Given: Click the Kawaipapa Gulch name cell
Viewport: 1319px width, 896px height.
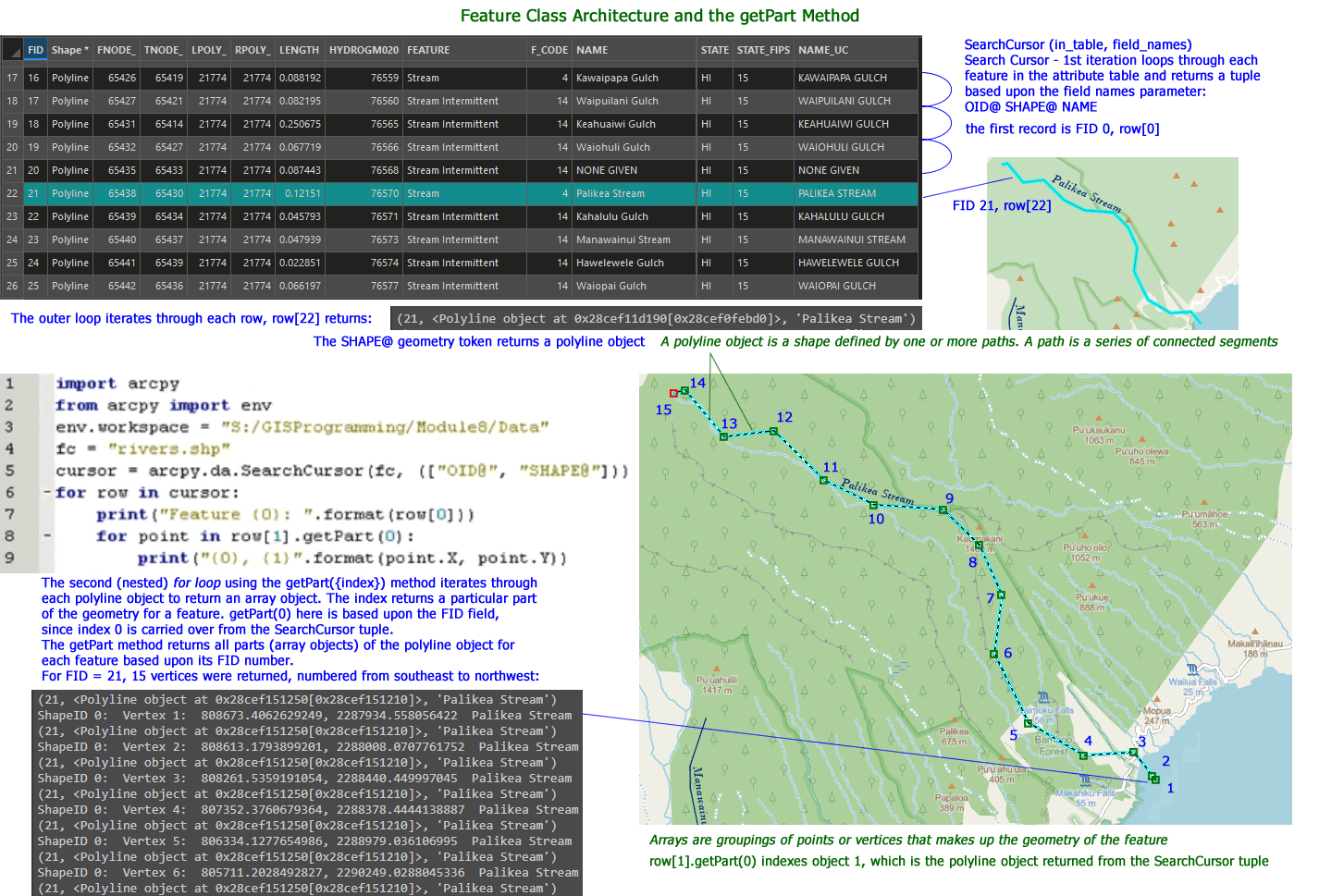Looking at the screenshot, I should click(635, 78).
